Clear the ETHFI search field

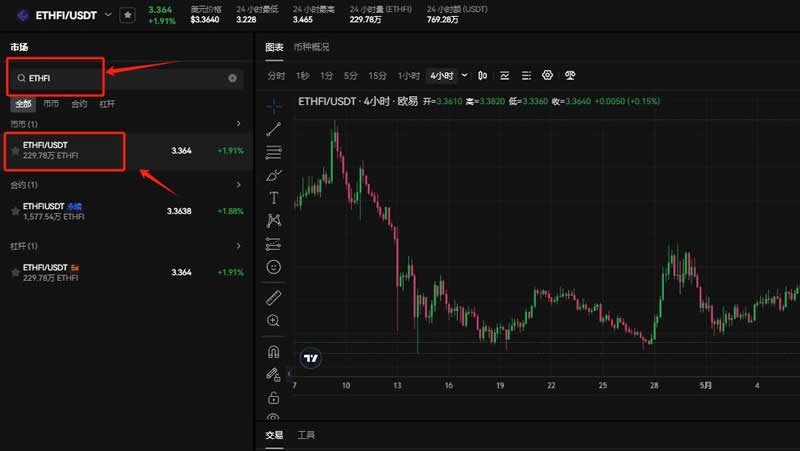point(232,77)
